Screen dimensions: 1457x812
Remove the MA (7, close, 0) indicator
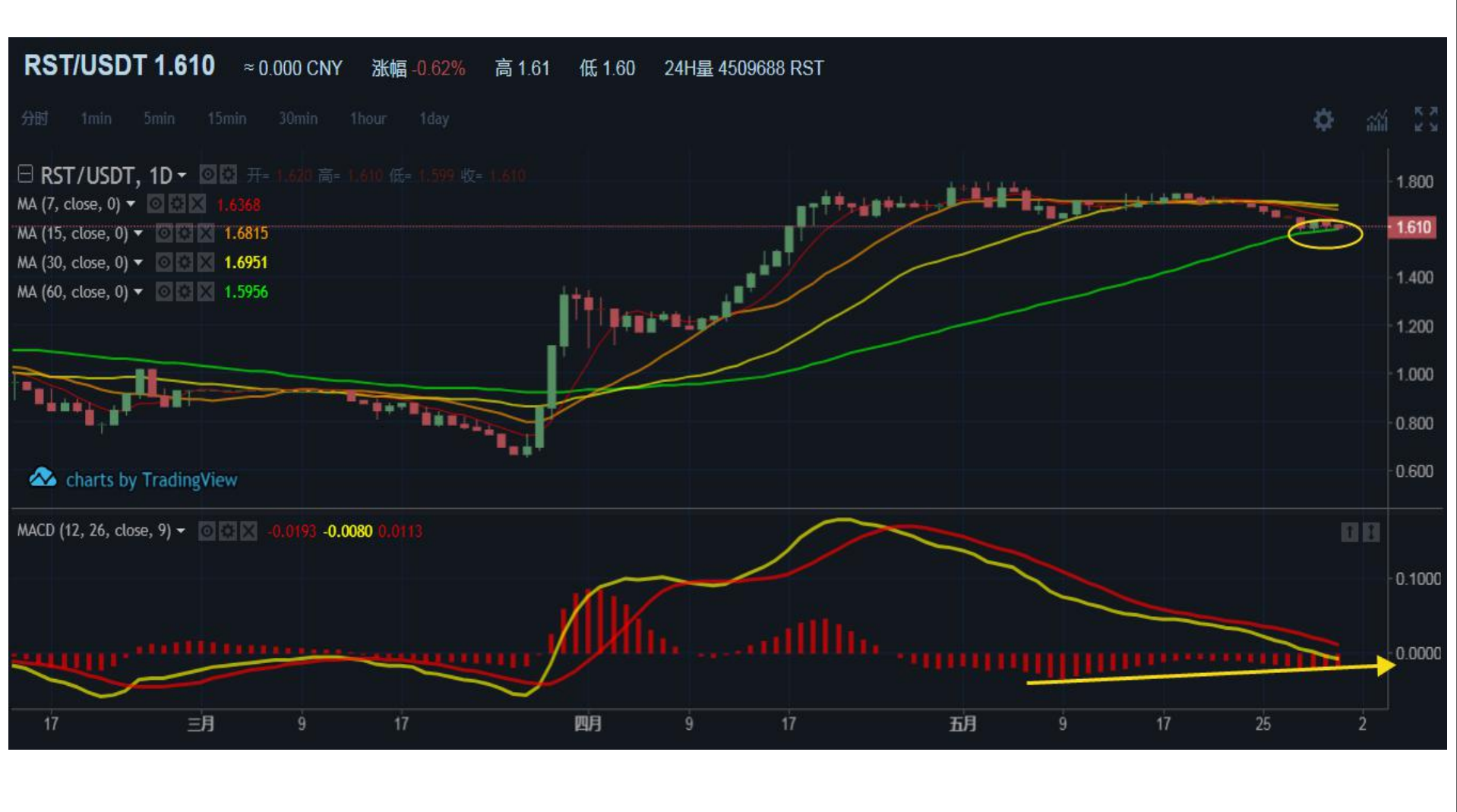click(x=198, y=204)
